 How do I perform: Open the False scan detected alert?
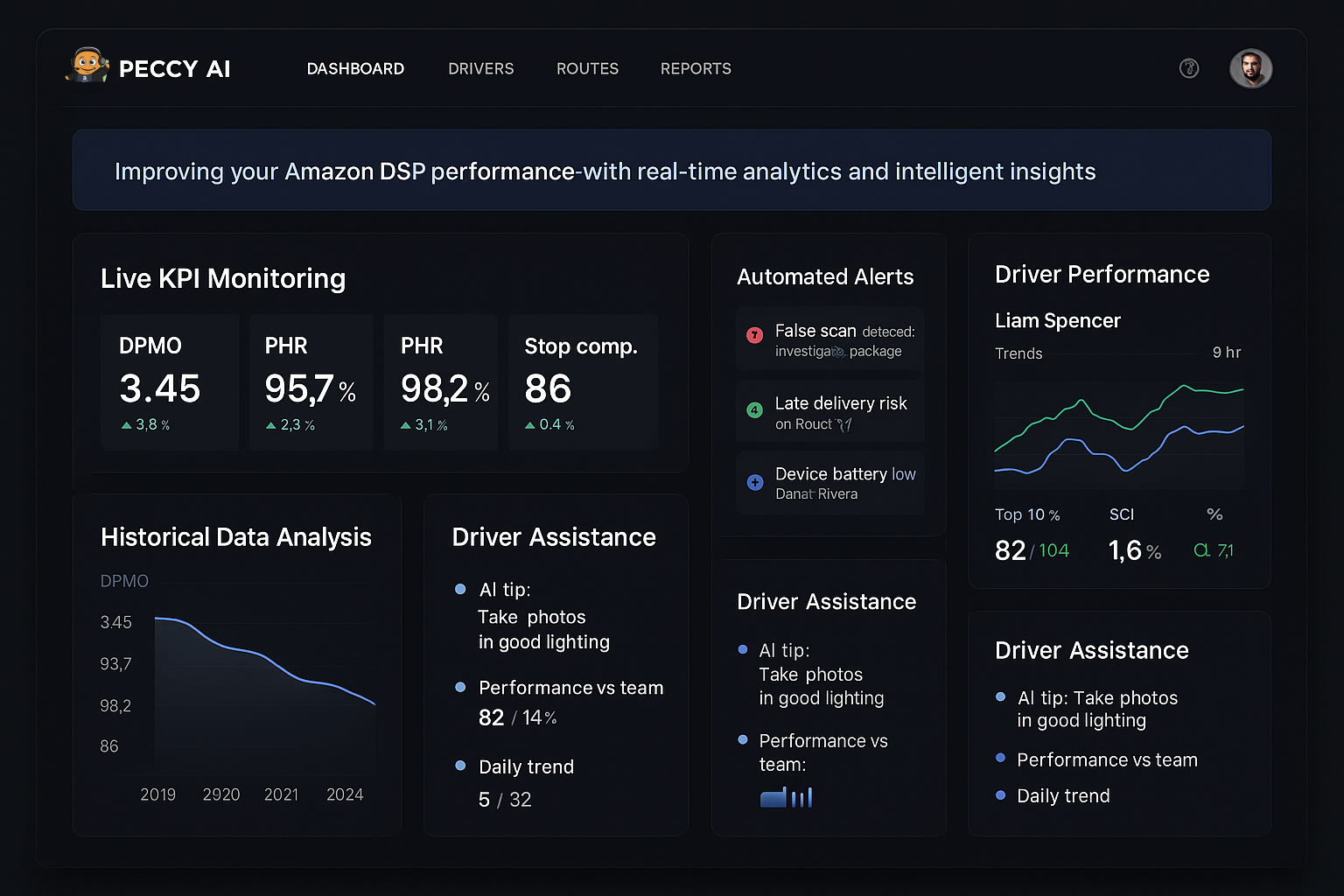(829, 339)
